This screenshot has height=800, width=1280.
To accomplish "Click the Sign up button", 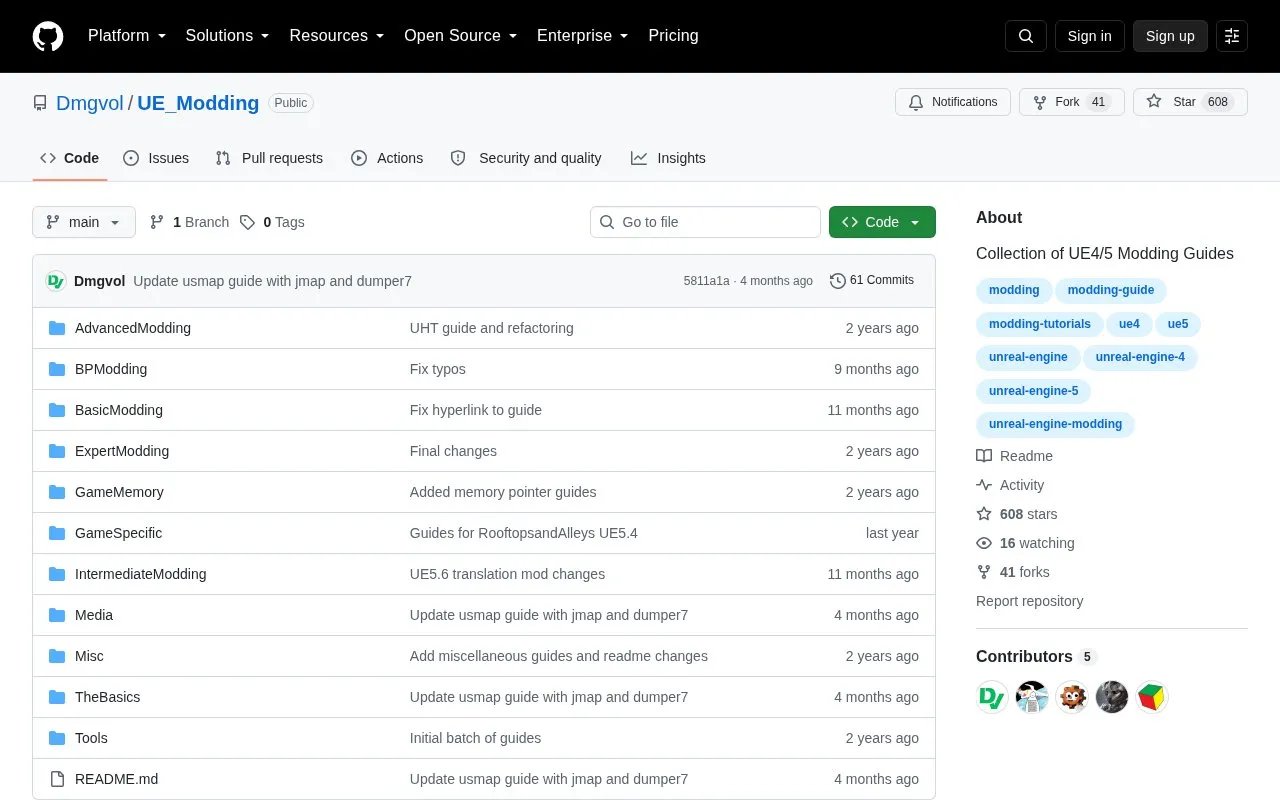I will (x=1170, y=36).
